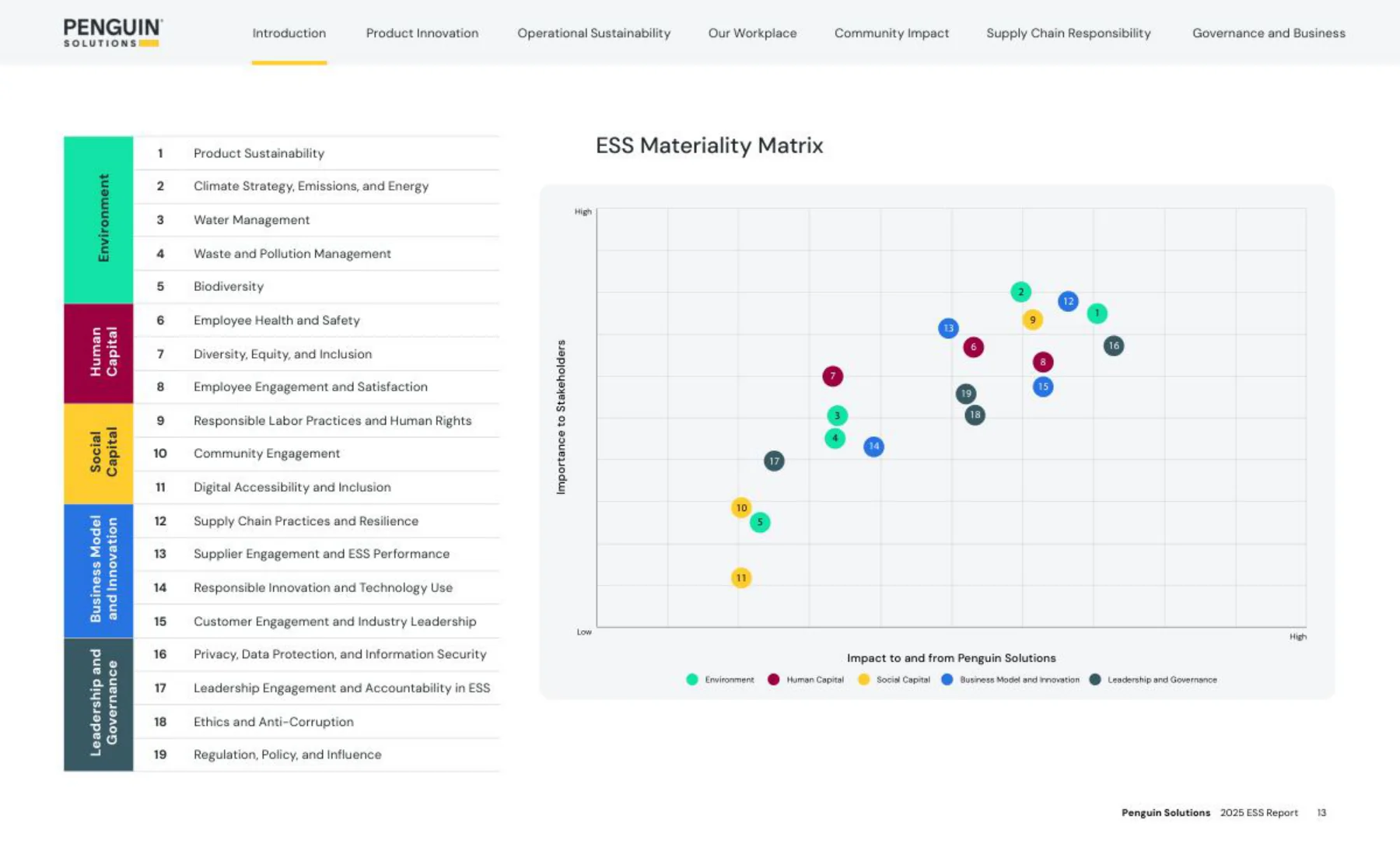Image resolution: width=1400 pixels, height=851 pixels.
Task: Select Waste and Pollution Management
Action: click(x=317, y=254)
